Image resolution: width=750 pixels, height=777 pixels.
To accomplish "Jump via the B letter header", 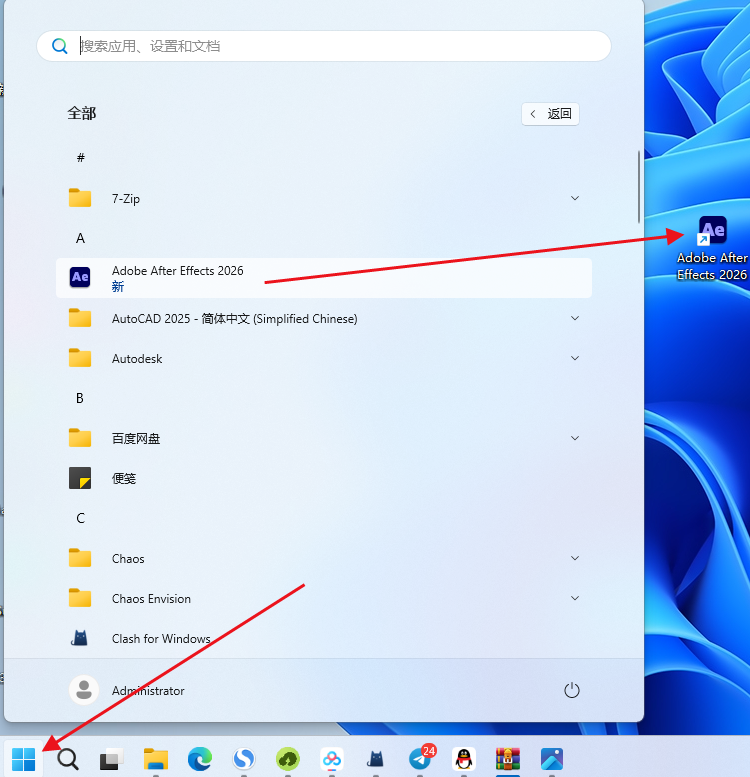I will pos(80,398).
